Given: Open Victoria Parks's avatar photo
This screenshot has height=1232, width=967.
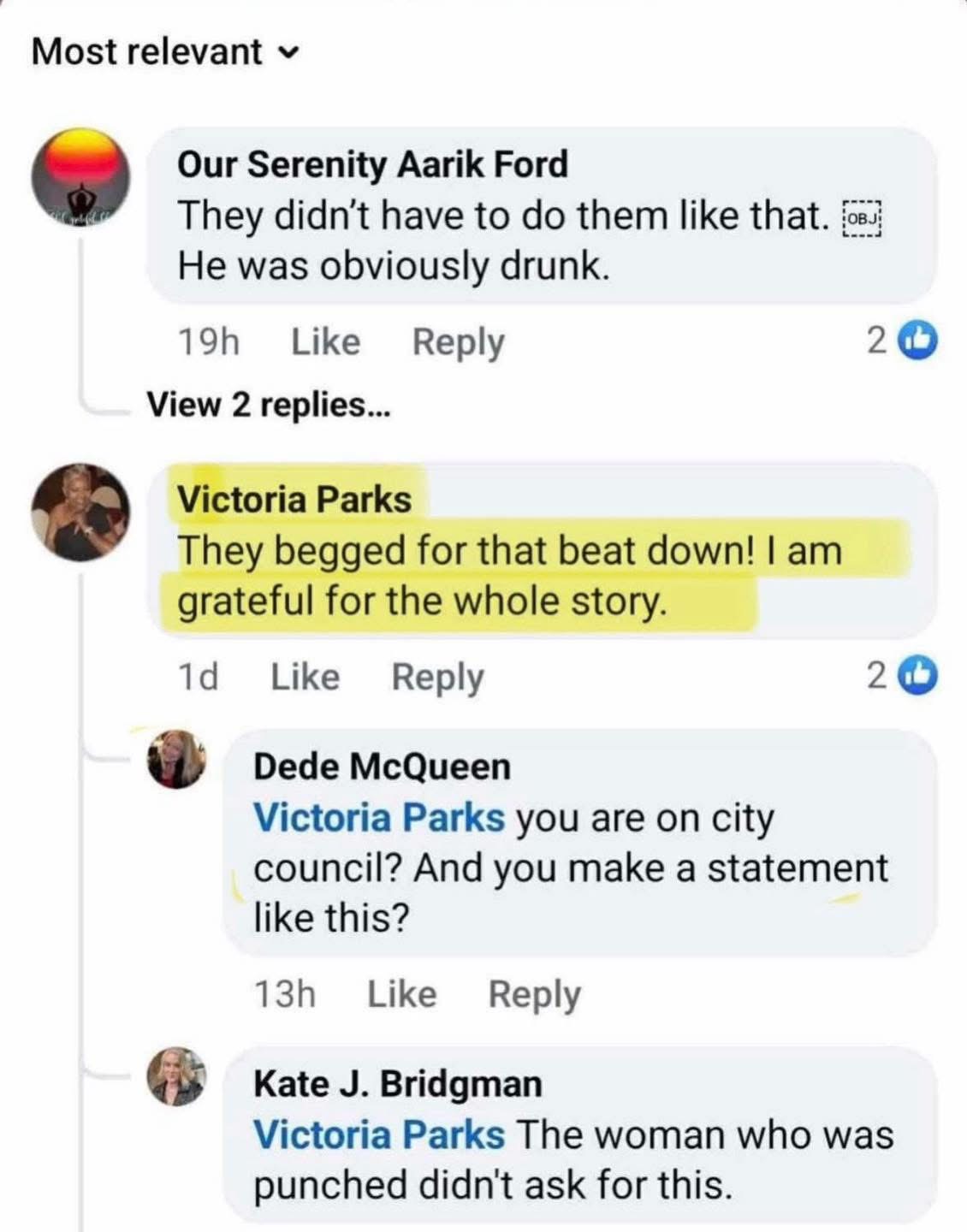Looking at the screenshot, I should click(x=80, y=512).
